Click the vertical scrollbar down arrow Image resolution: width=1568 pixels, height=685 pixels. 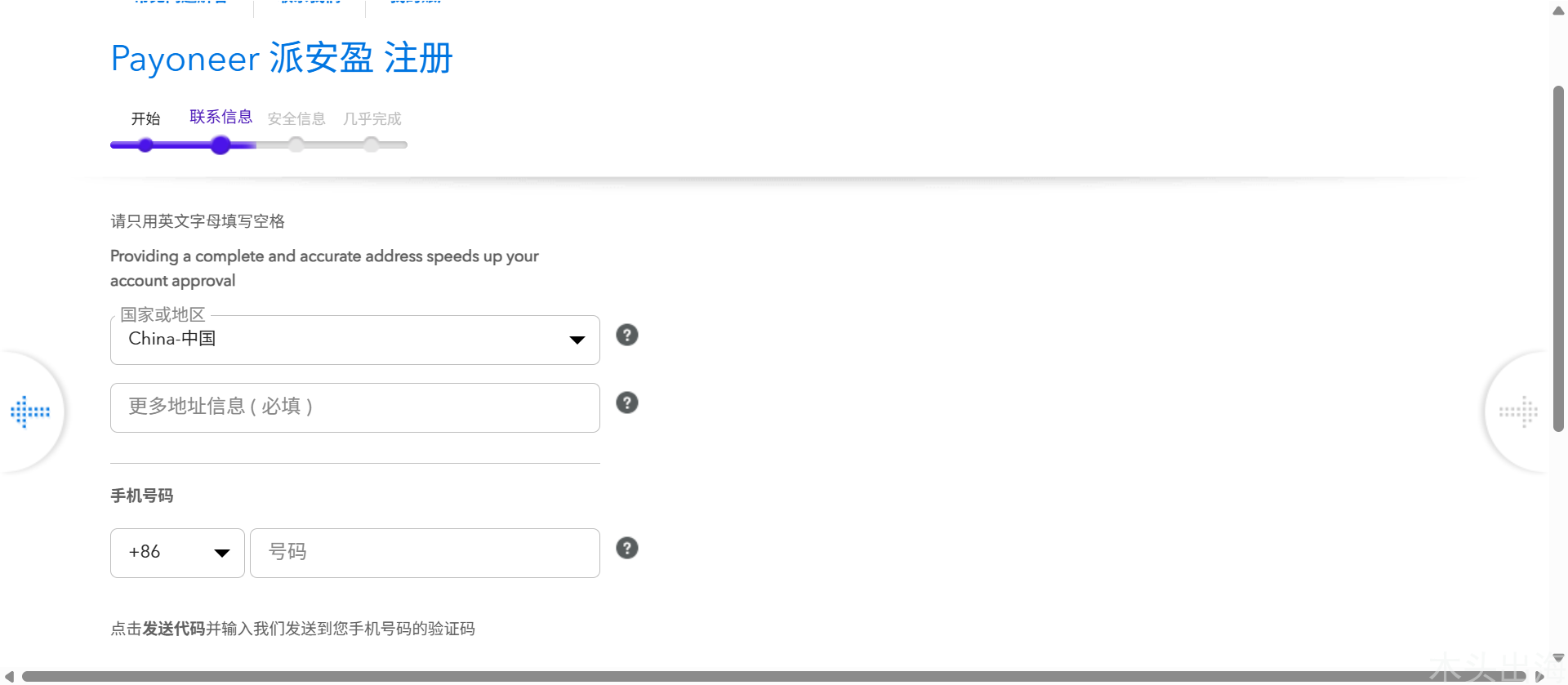(1558, 658)
